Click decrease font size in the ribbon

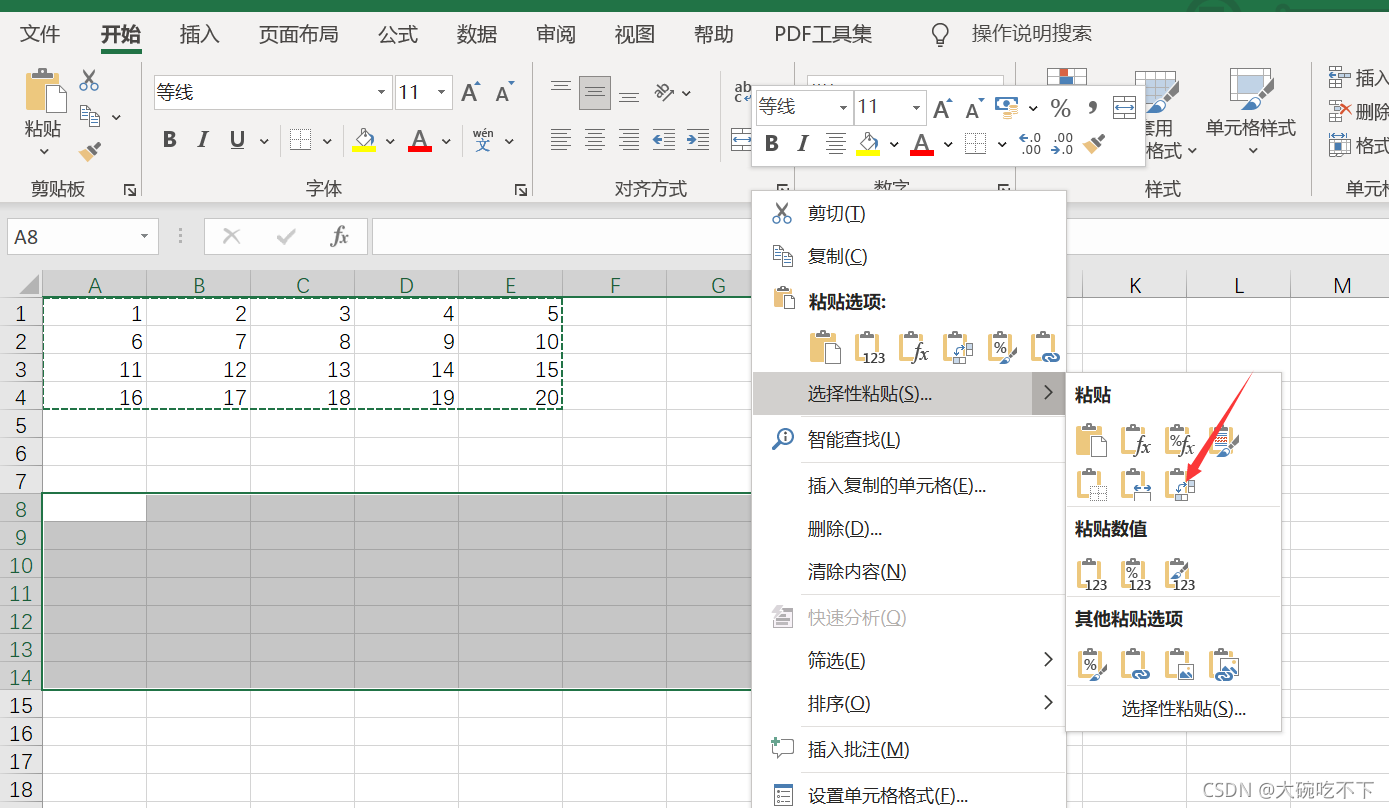504,93
